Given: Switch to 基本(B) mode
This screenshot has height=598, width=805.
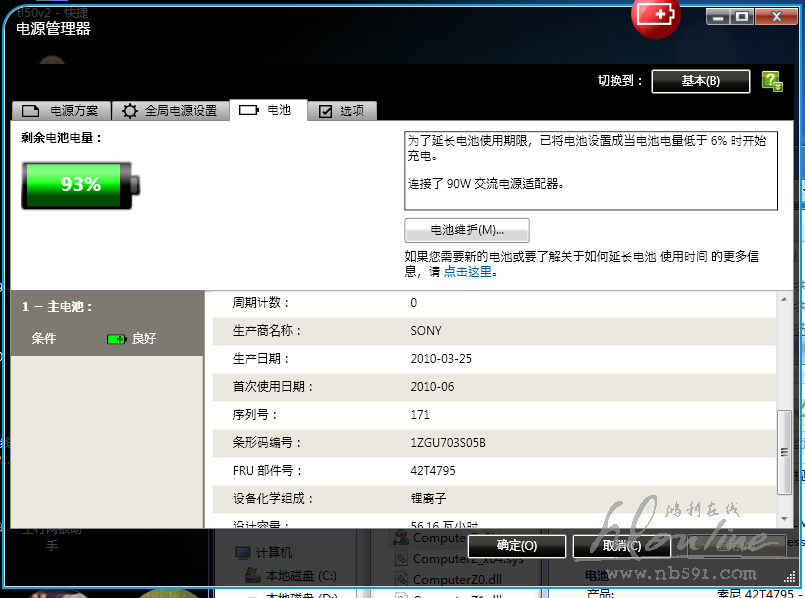Looking at the screenshot, I should tap(701, 81).
